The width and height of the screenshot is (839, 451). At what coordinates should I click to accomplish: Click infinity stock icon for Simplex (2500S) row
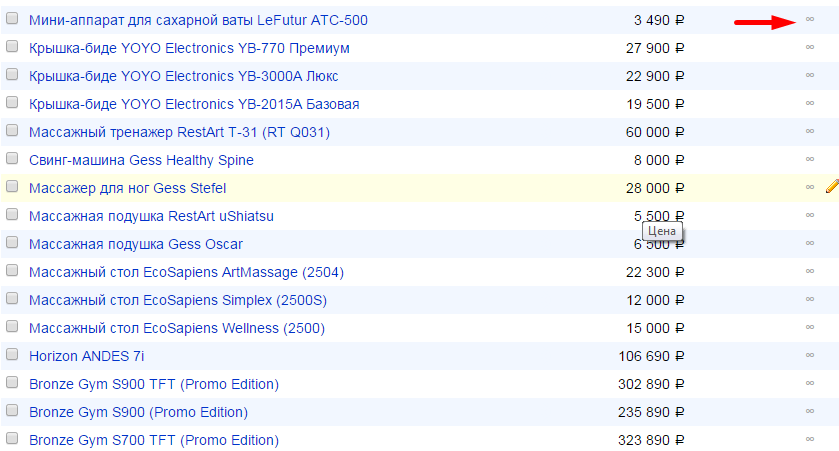pos(810,299)
